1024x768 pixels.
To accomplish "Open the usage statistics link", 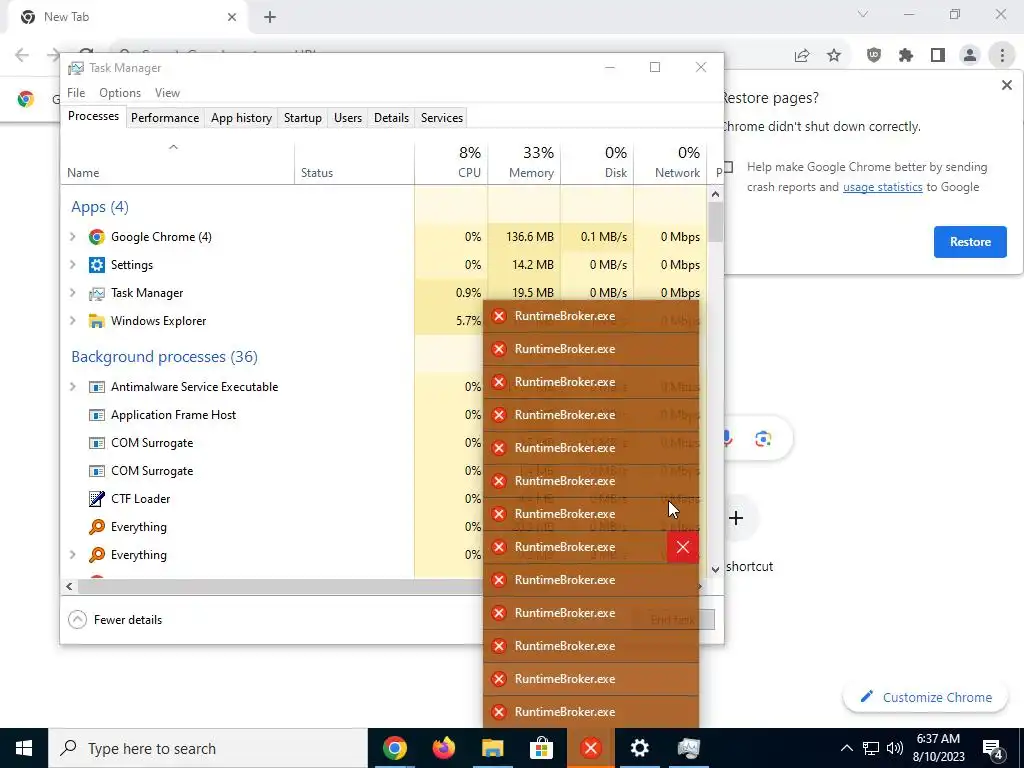I will (882, 187).
